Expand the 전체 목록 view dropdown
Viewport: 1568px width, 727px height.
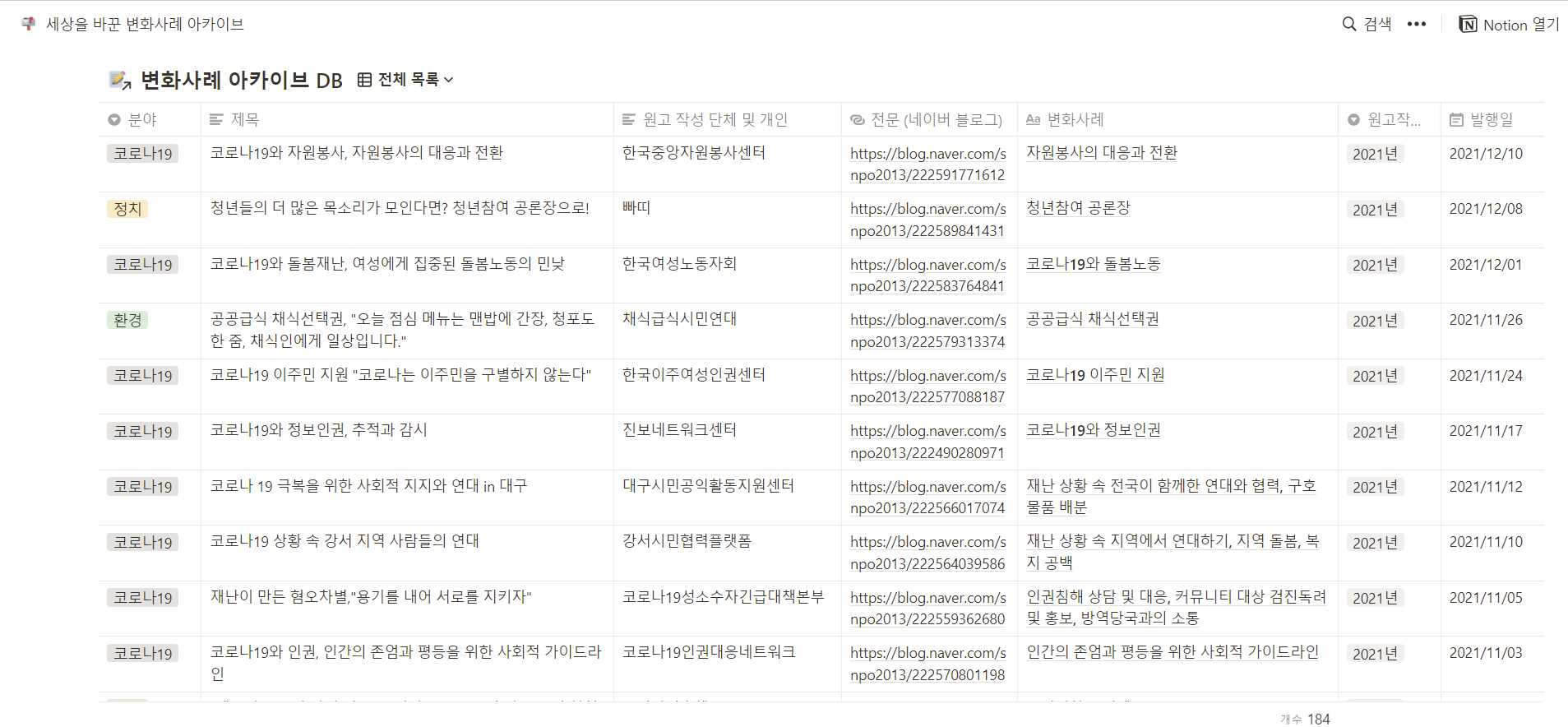(x=448, y=80)
